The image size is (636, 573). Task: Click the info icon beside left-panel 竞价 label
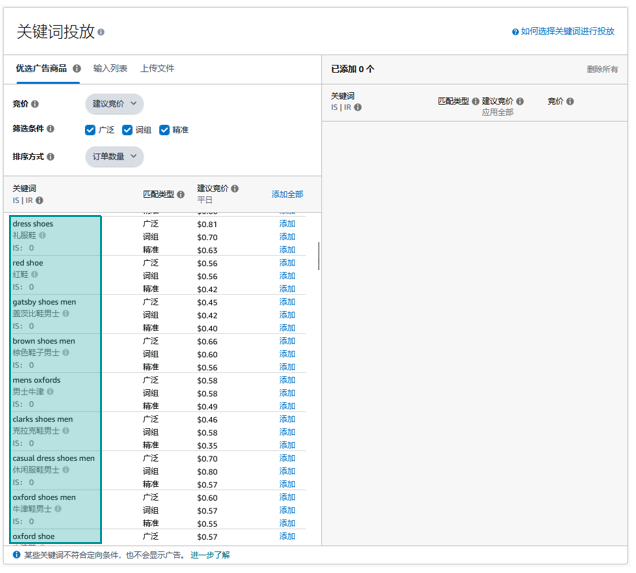coord(35,104)
